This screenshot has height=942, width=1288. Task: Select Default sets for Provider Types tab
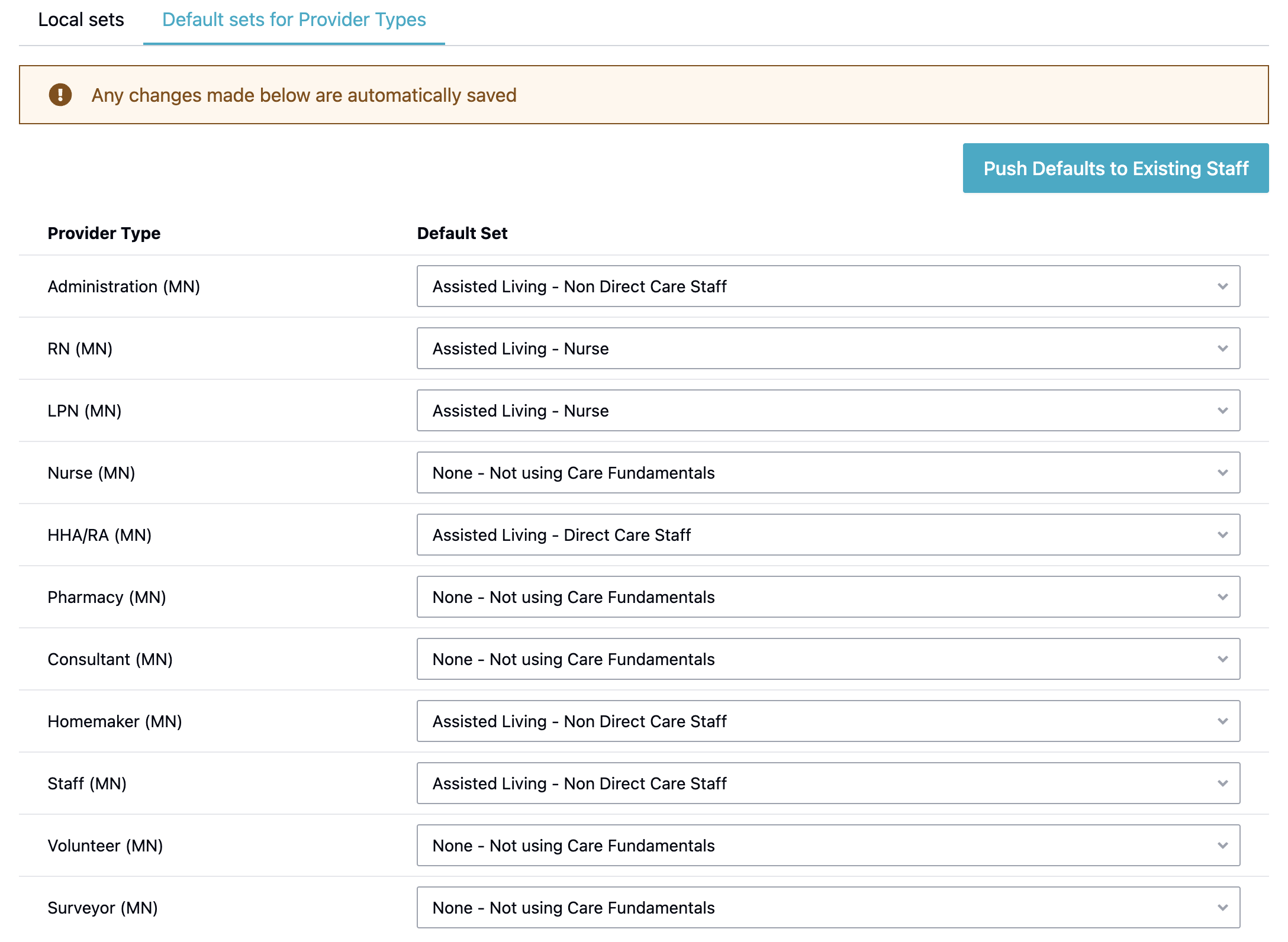click(x=294, y=20)
